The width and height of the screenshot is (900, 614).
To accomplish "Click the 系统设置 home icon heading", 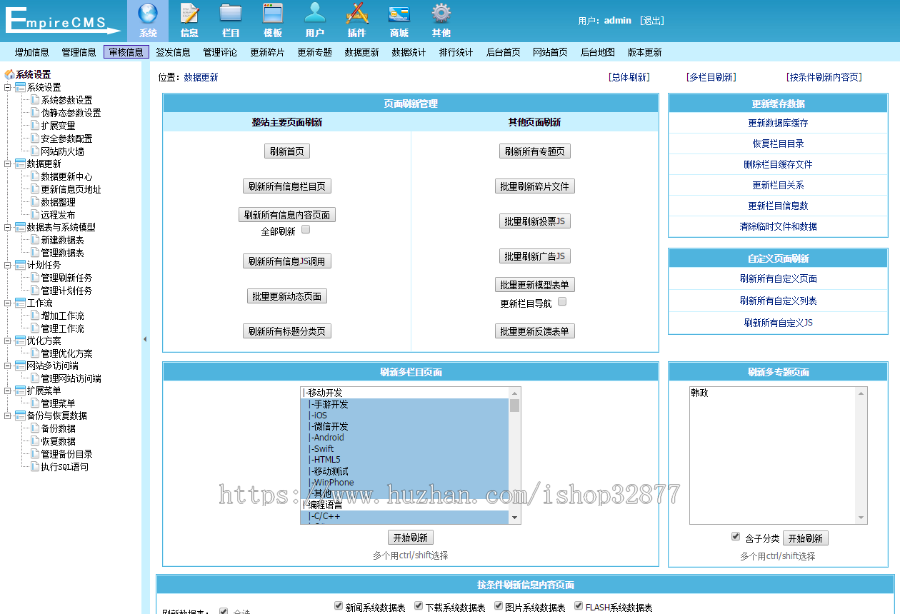I will point(28,74).
